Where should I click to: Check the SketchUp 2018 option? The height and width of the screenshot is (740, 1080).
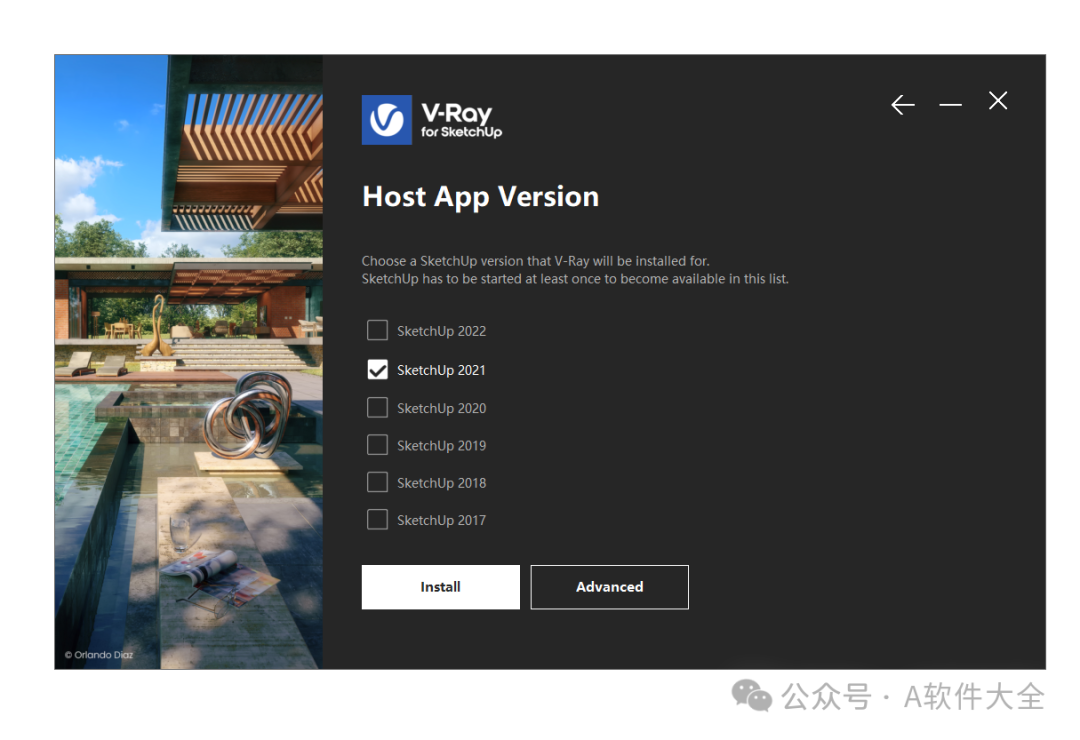(x=377, y=482)
